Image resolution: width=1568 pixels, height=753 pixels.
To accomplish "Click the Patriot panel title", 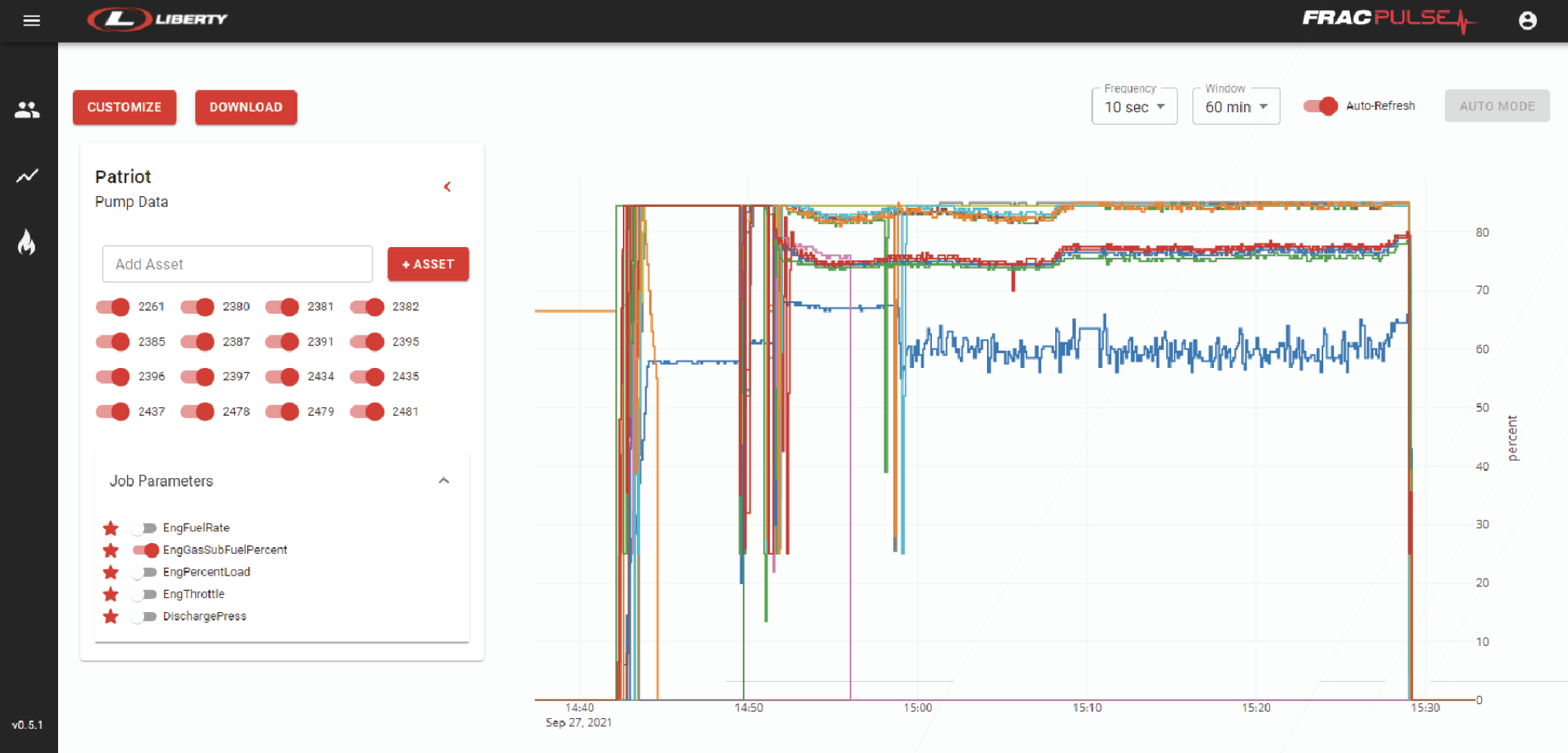I will (x=123, y=177).
